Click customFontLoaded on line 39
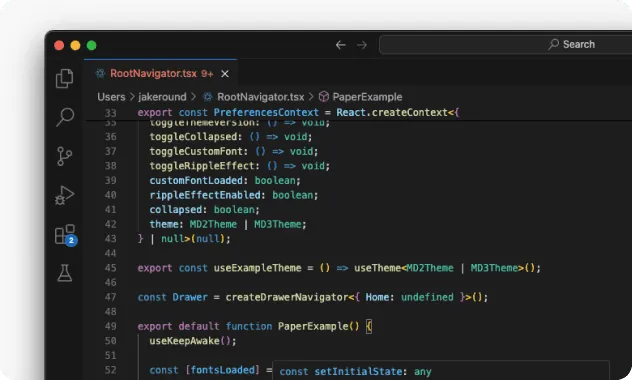Viewport: 632px width, 380px height. [196, 180]
